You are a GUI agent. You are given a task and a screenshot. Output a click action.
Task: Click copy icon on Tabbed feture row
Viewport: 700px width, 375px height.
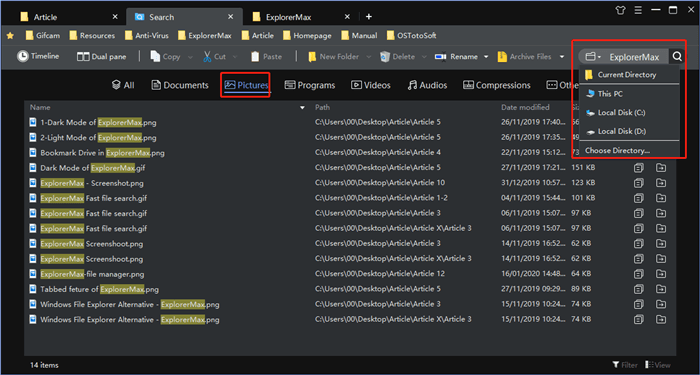pyautogui.click(x=639, y=289)
